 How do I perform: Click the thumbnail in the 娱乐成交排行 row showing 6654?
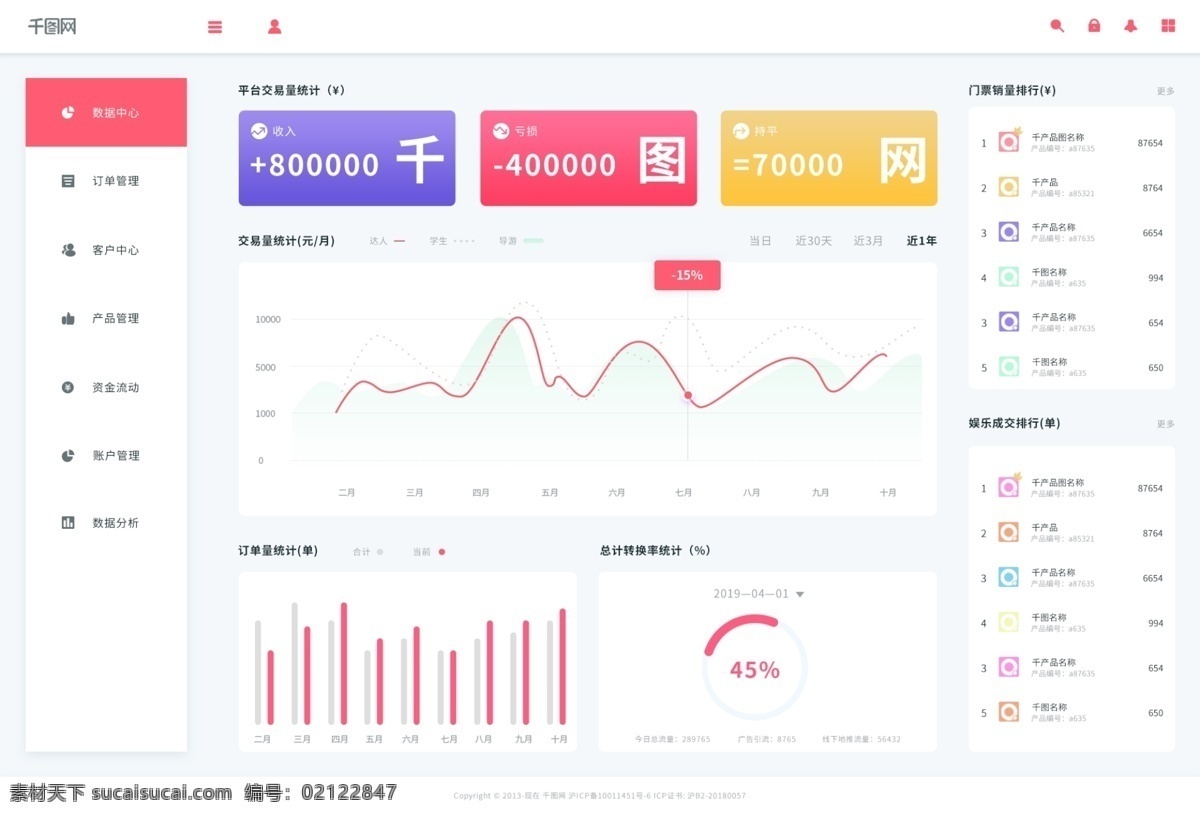[1009, 578]
